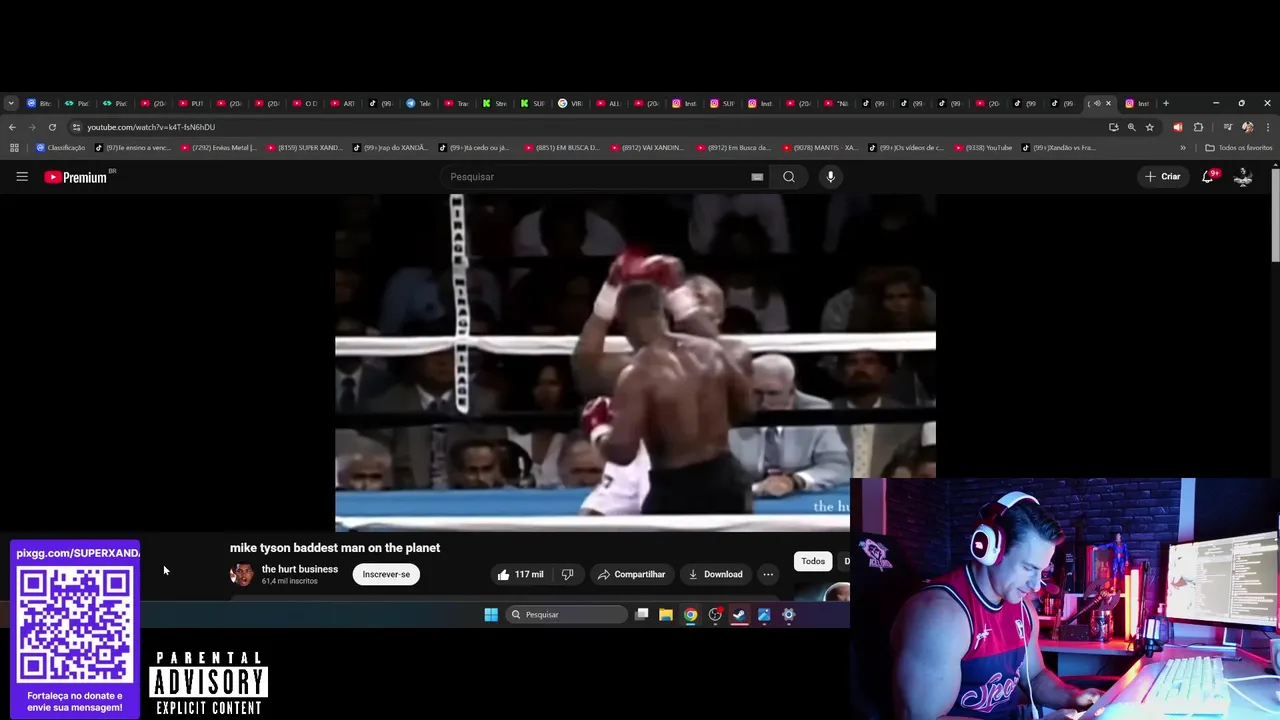Click the YouTube search magnifier button
Viewport: 1280px width, 720px height.
[789, 177]
